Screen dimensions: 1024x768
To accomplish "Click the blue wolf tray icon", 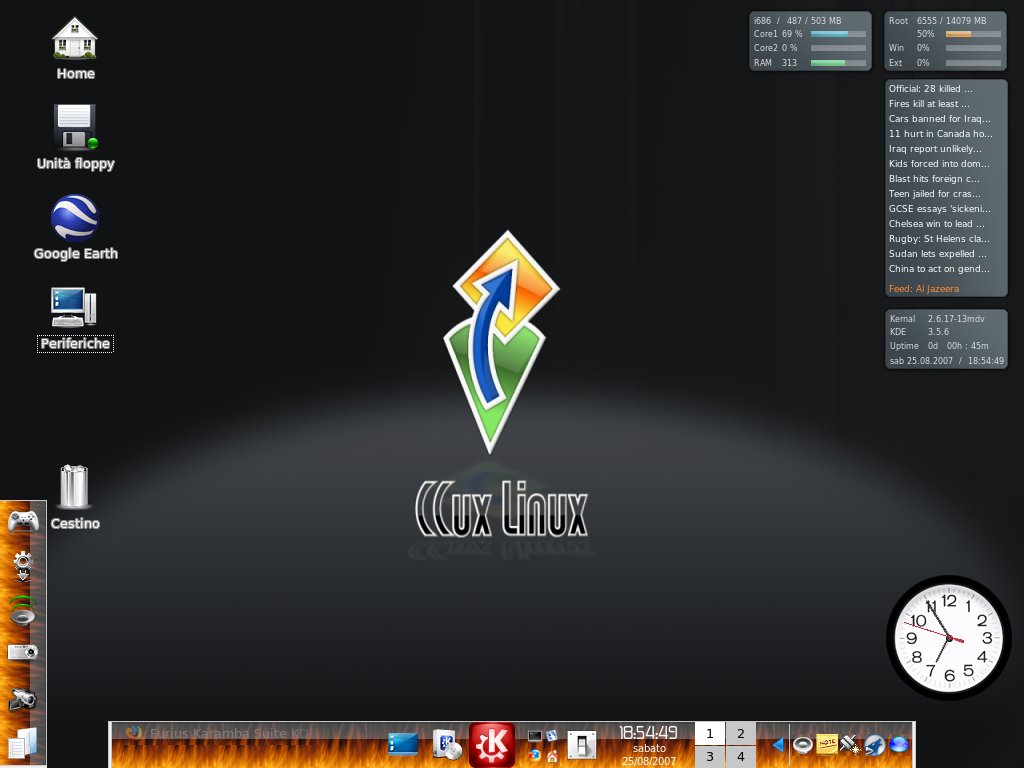I will 874,744.
